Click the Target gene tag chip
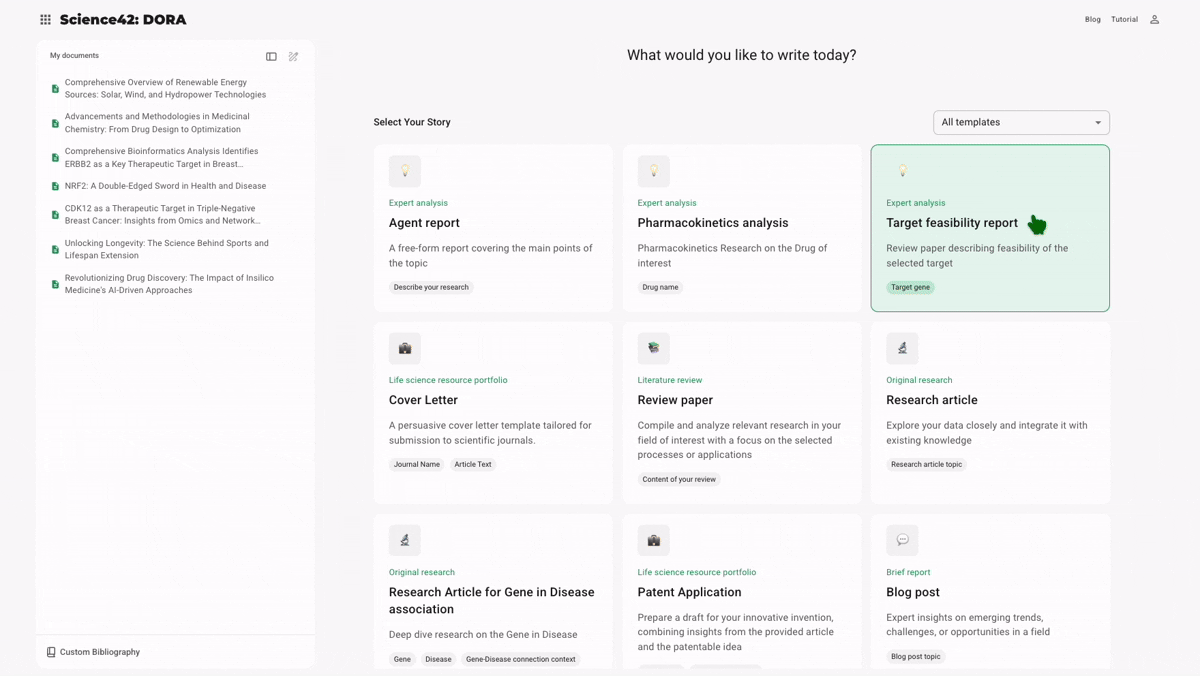Image resolution: width=1200 pixels, height=676 pixels. [x=910, y=287]
